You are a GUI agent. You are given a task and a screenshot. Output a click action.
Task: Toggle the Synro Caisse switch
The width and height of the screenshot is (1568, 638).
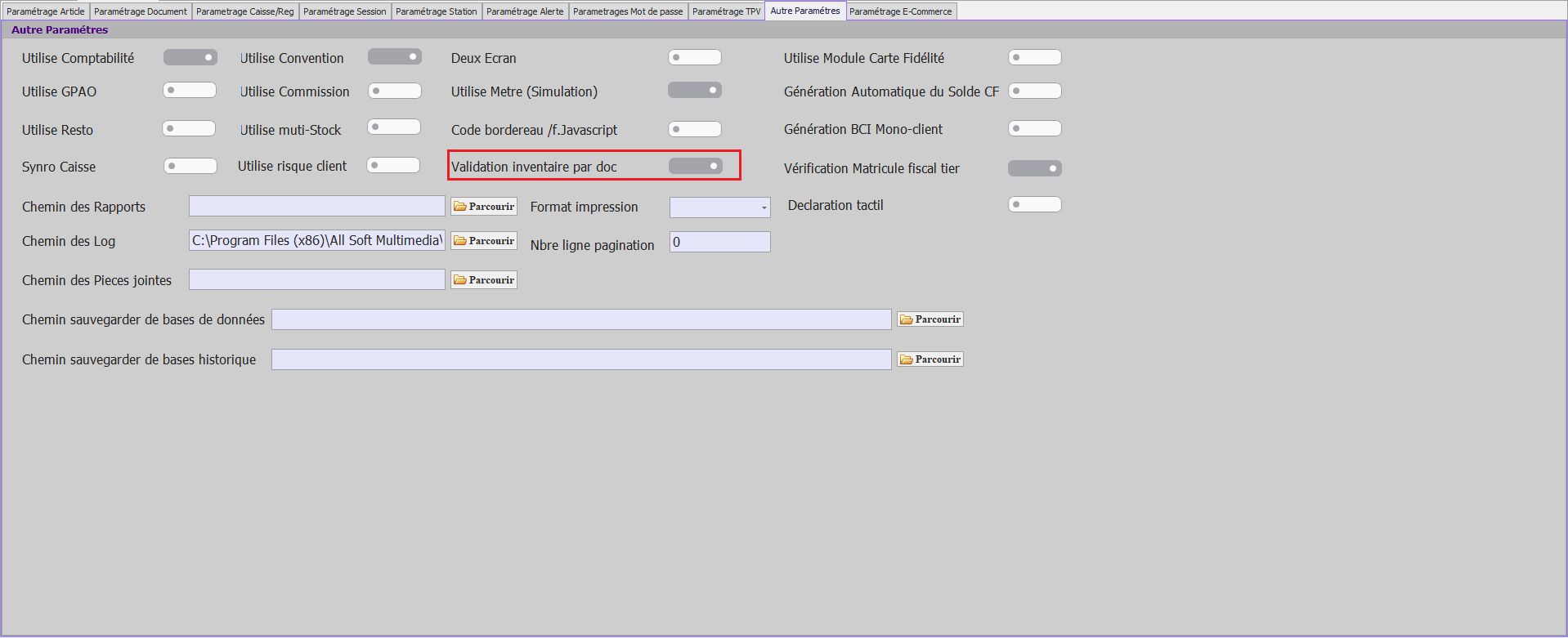[190, 166]
